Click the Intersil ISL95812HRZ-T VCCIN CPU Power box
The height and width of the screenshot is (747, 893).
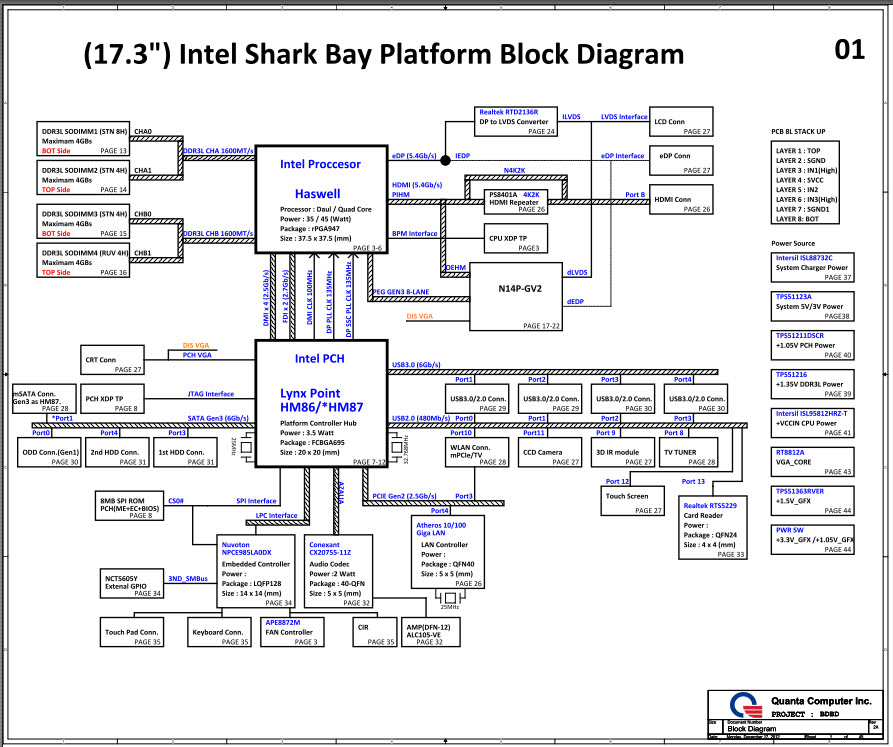[812, 423]
